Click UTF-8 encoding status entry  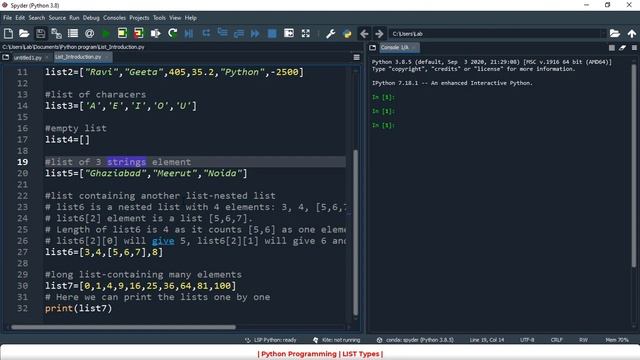click(x=527, y=340)
